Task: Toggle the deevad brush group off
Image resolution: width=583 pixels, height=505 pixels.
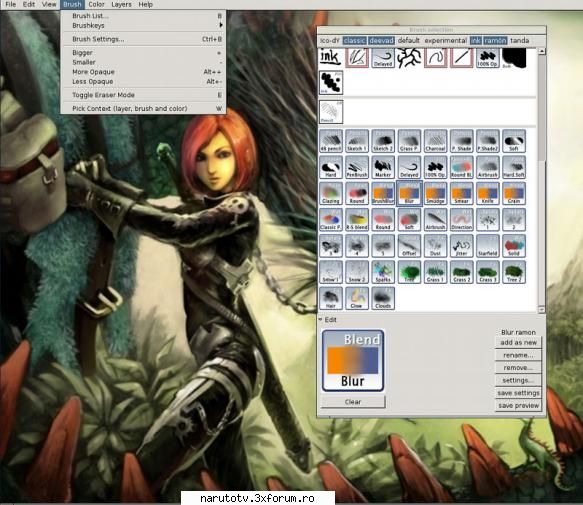Action: [381, 41]
